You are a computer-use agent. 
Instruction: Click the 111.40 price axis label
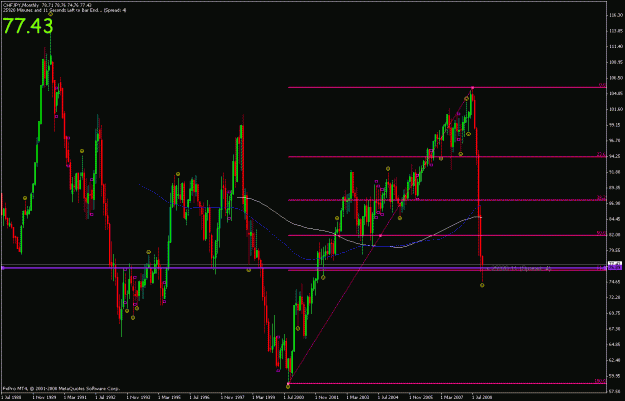[616, 47]
